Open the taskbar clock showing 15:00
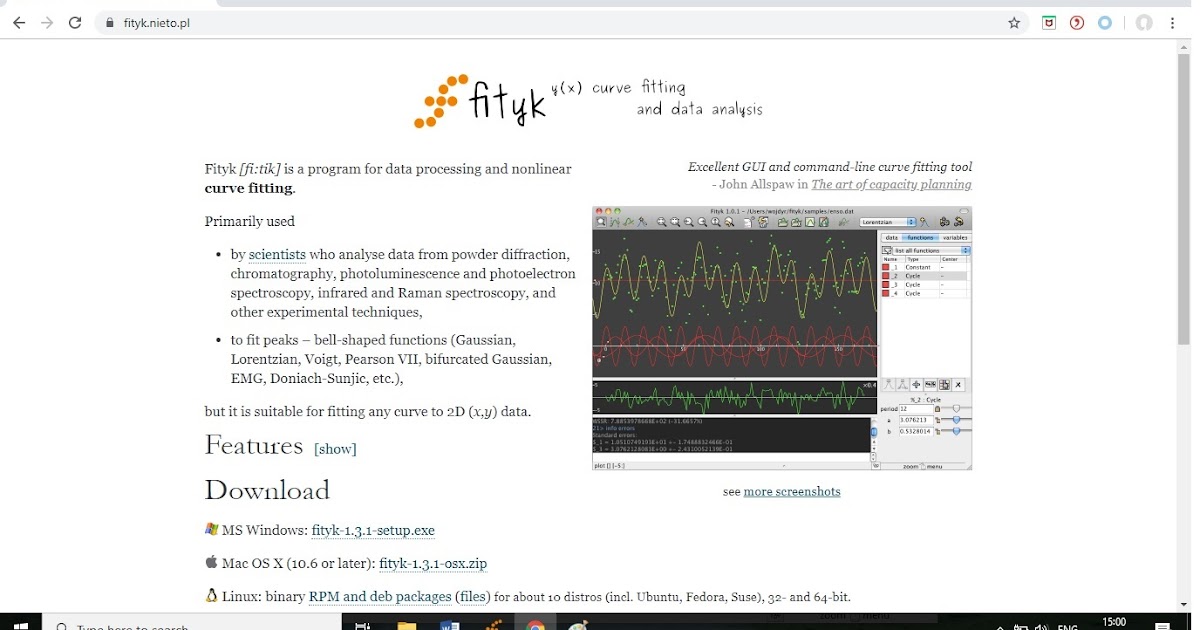The height and width of the screenshot is (630, 1200). coord(1113,623)
